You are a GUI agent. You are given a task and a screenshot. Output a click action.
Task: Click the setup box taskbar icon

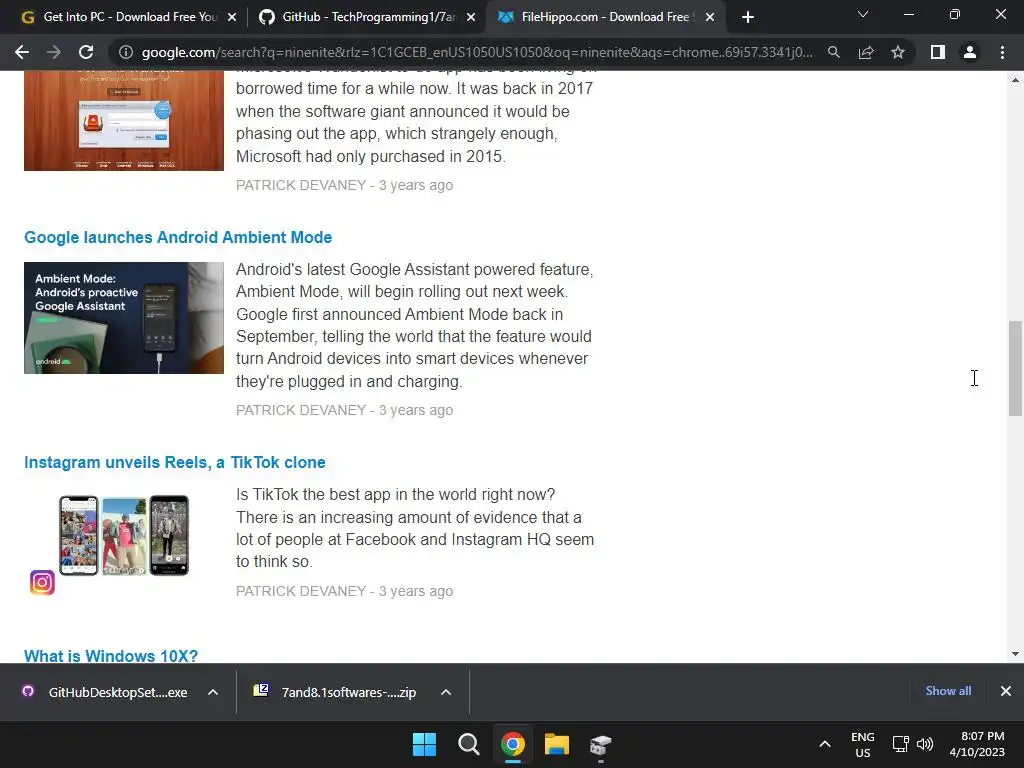click(601, 744)
